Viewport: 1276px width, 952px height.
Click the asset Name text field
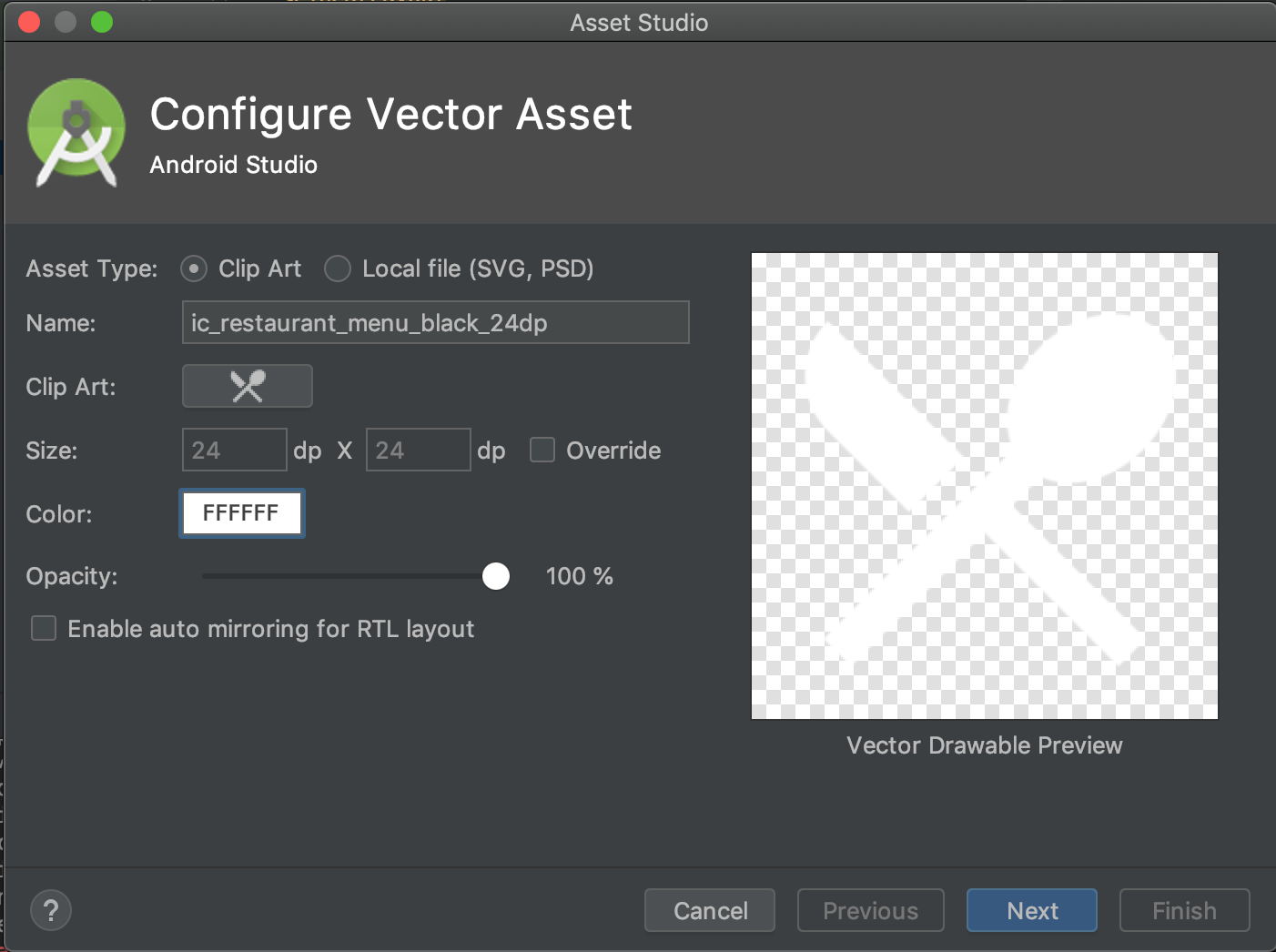coord(435,323)
